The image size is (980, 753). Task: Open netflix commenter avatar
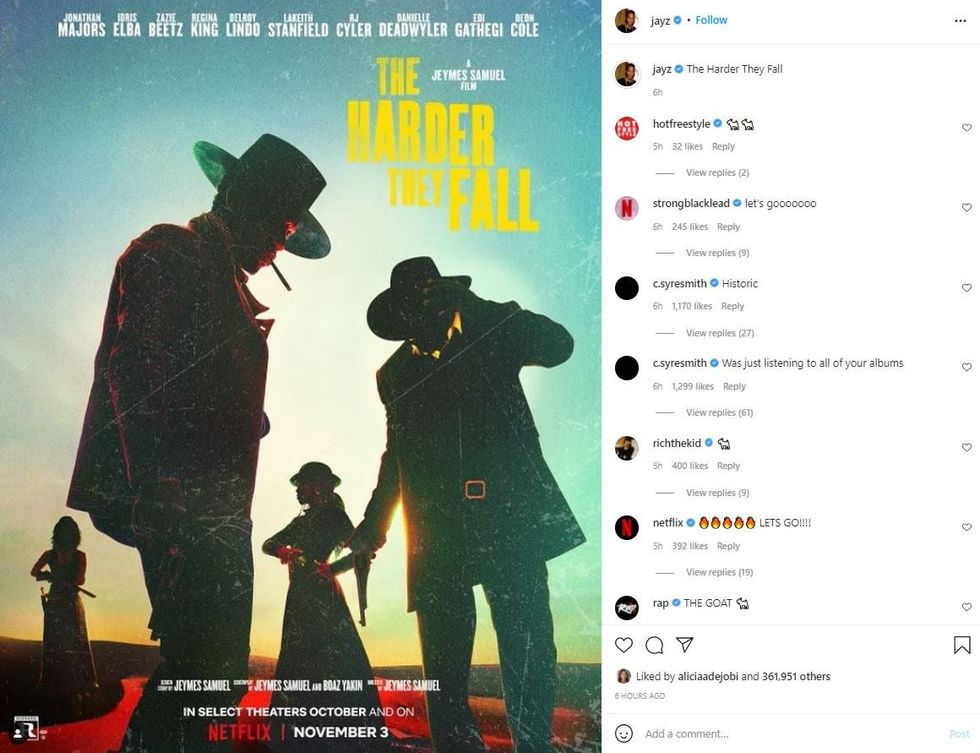627,527
